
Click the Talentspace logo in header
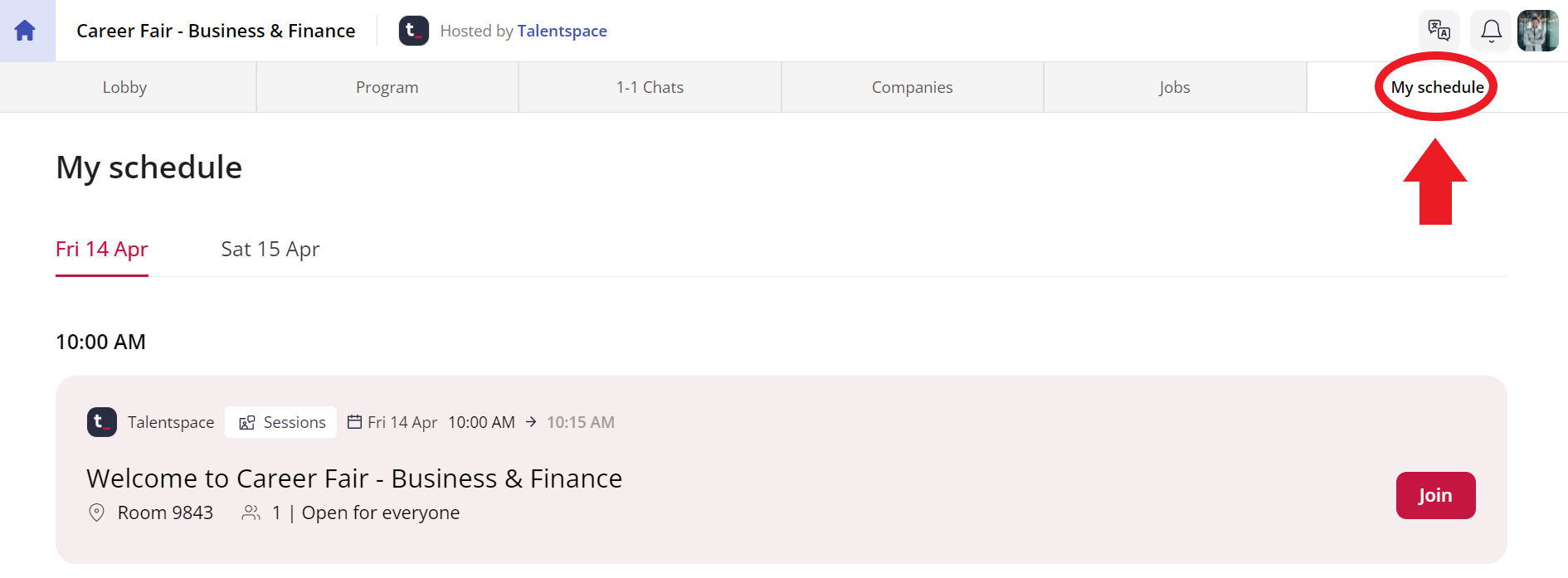414,31
